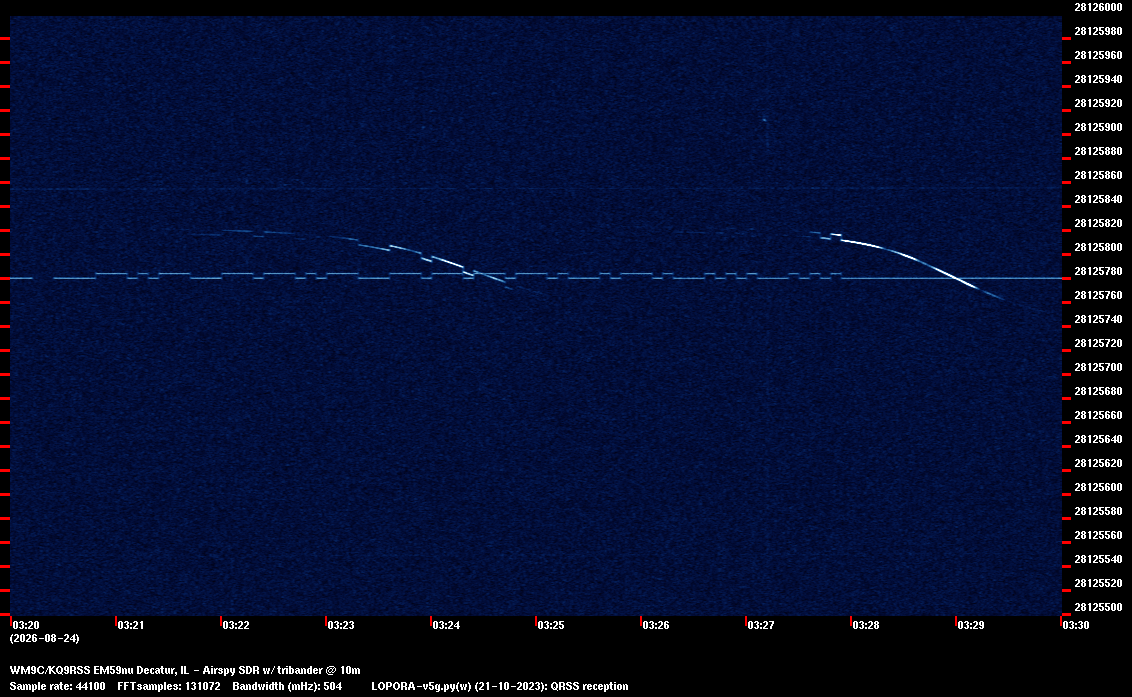Pick the 28125800 frequency label
Viewport: 1132px width, 697px height.
[1098, 247]
